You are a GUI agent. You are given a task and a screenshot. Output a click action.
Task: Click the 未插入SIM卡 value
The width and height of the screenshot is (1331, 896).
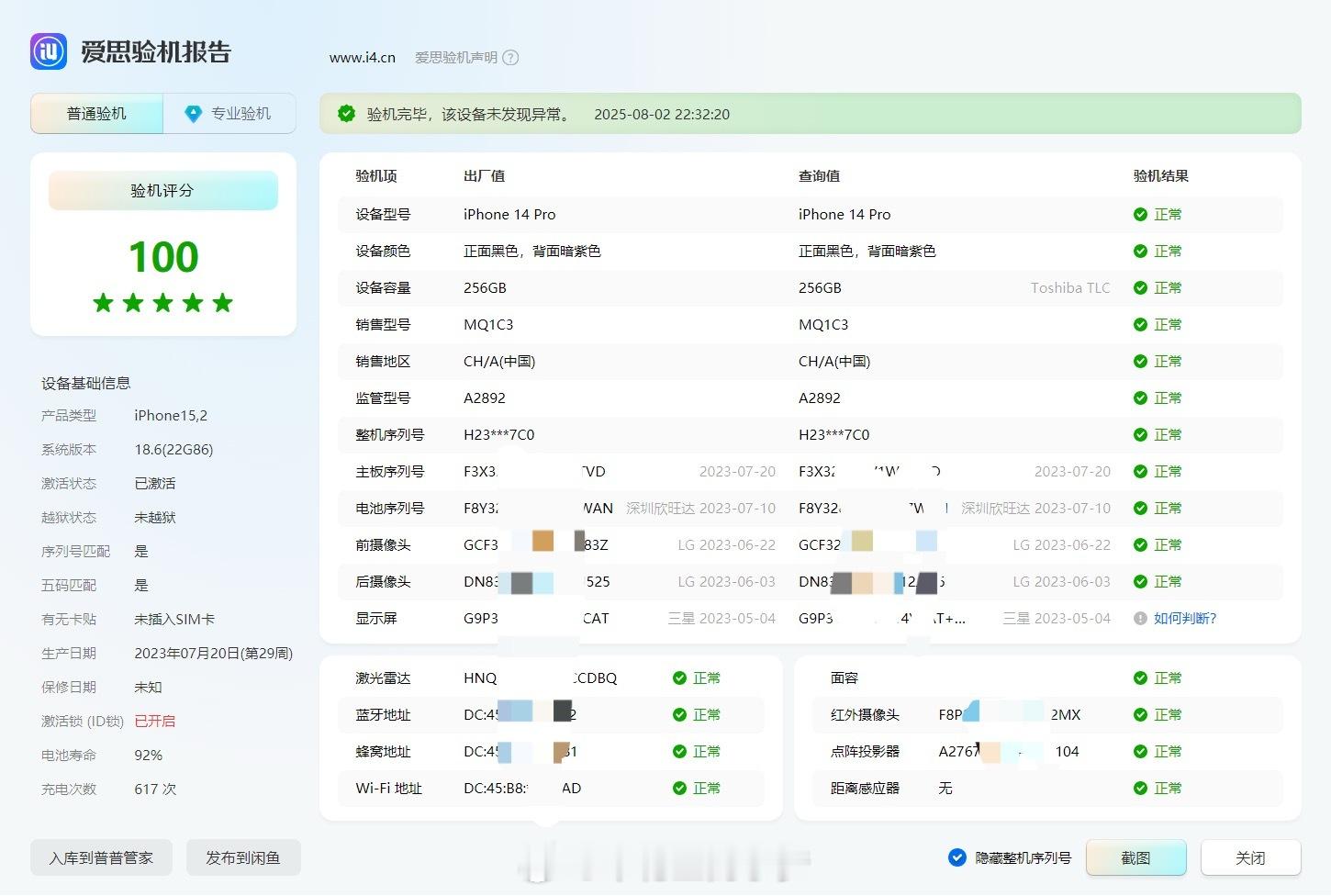(x=174, y=620)
